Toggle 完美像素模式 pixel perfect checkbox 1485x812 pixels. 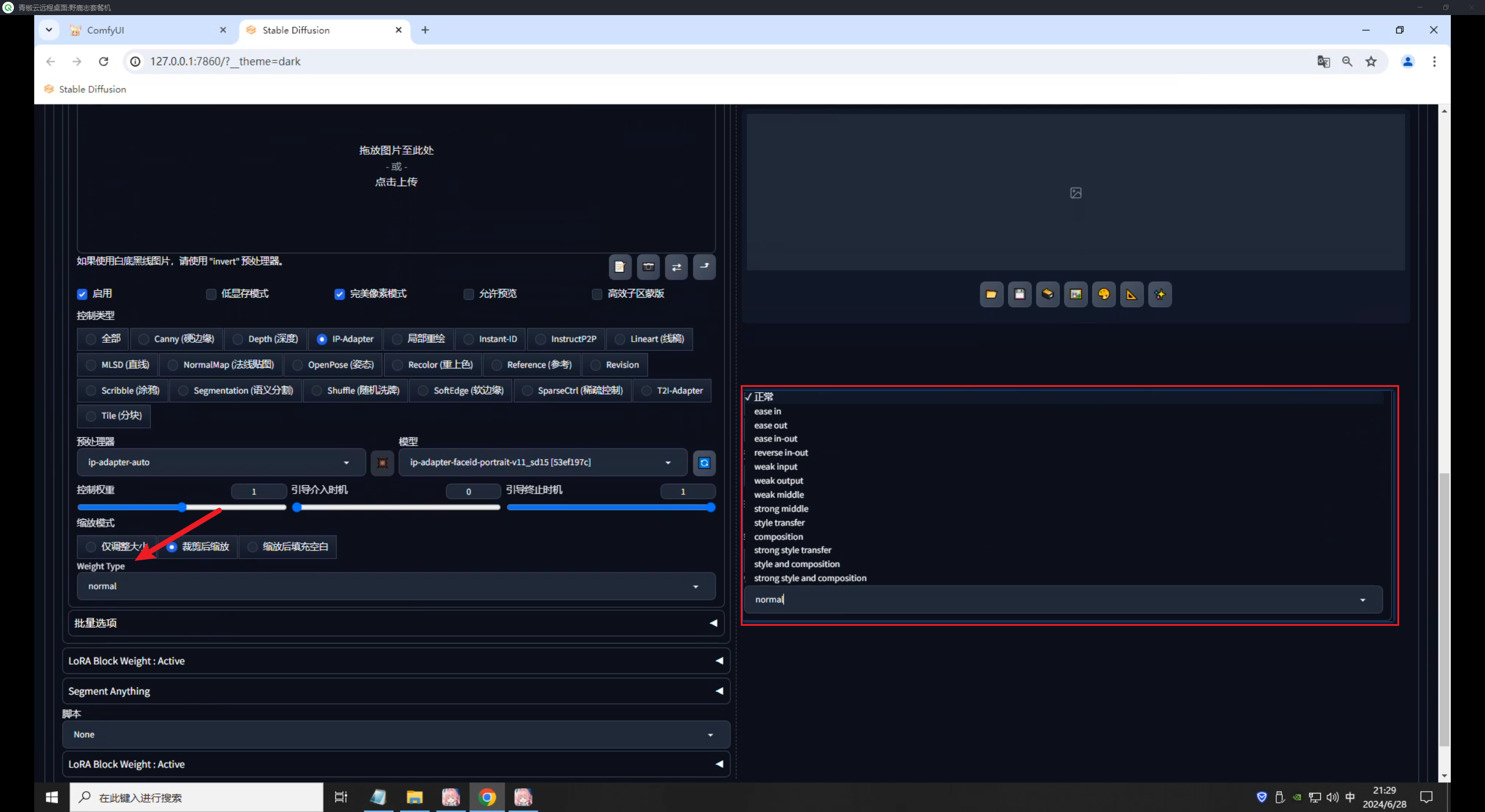pyautogui.click(x=339, y=294)
